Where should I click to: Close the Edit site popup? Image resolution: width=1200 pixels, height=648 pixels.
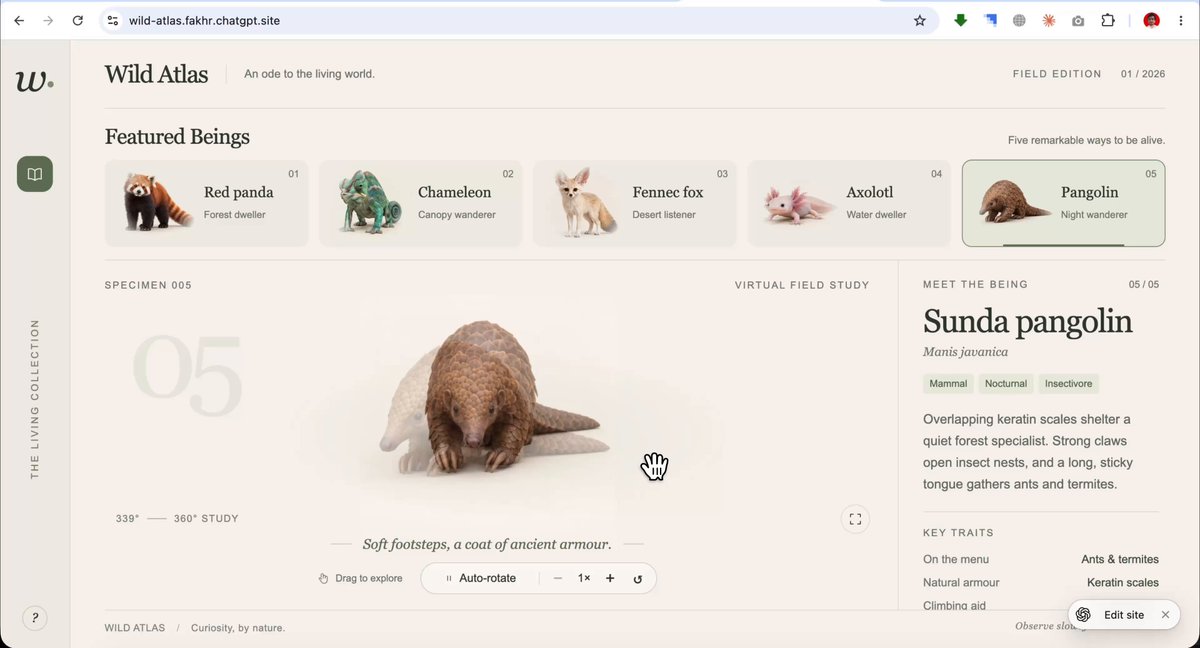(x=1165, y=615)
